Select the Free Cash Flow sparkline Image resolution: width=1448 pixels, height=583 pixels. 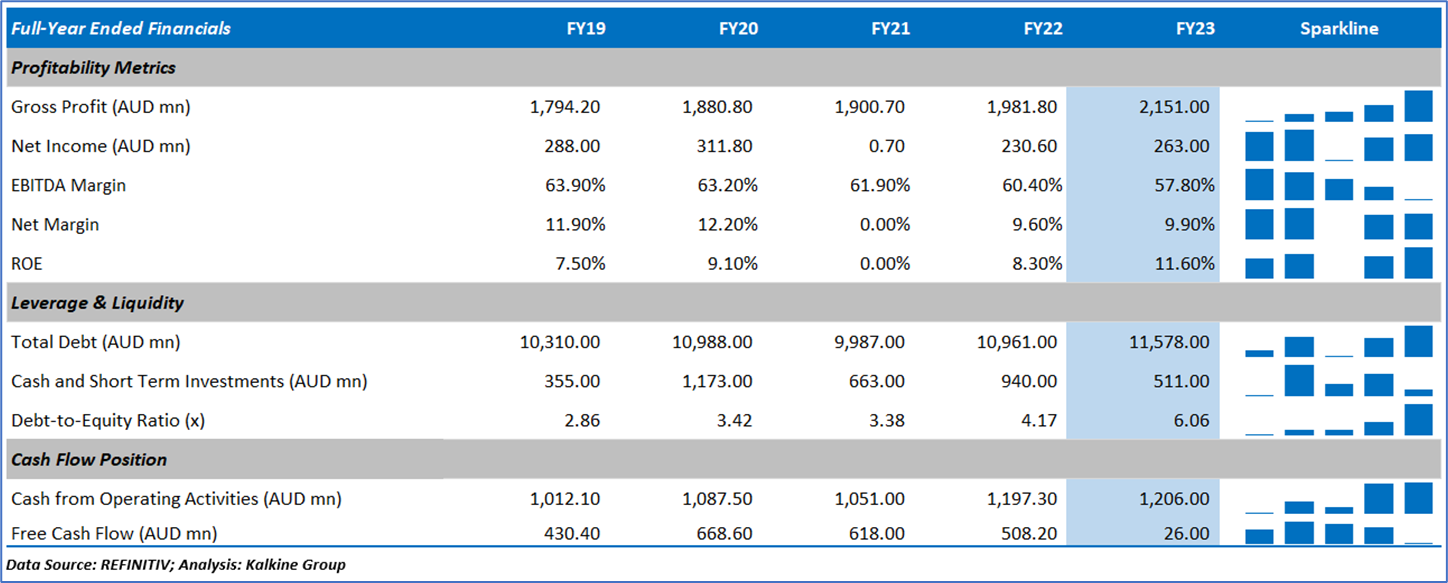(x=1338, y=533)
